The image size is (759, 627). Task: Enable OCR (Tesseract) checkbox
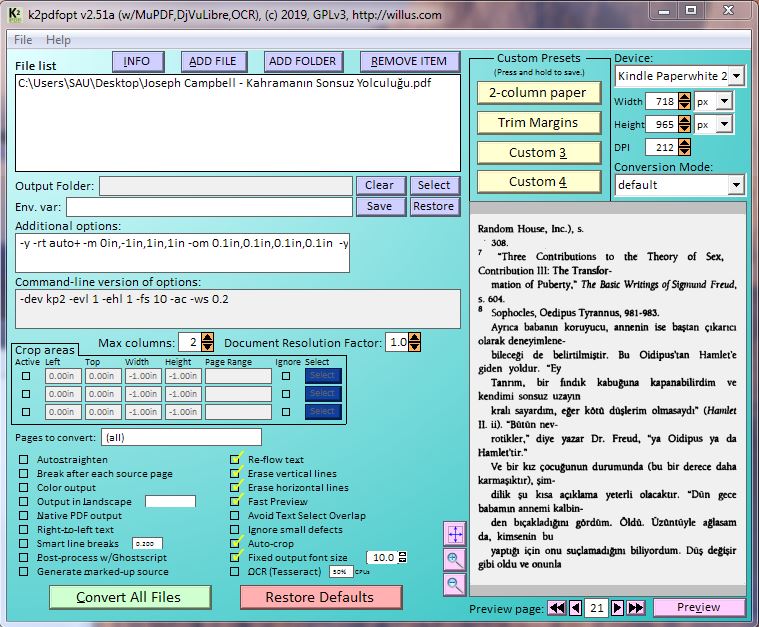(x=235, y=572)
